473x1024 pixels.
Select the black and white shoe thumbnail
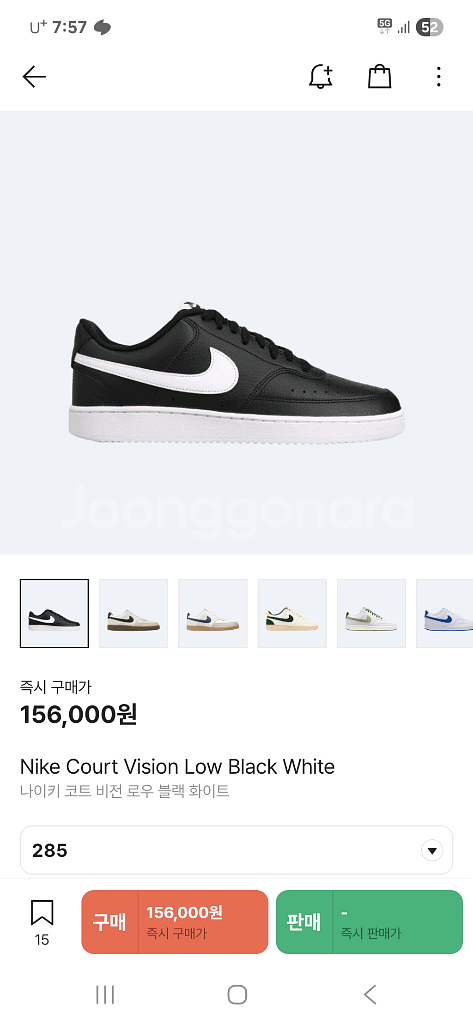click(54, 613)
